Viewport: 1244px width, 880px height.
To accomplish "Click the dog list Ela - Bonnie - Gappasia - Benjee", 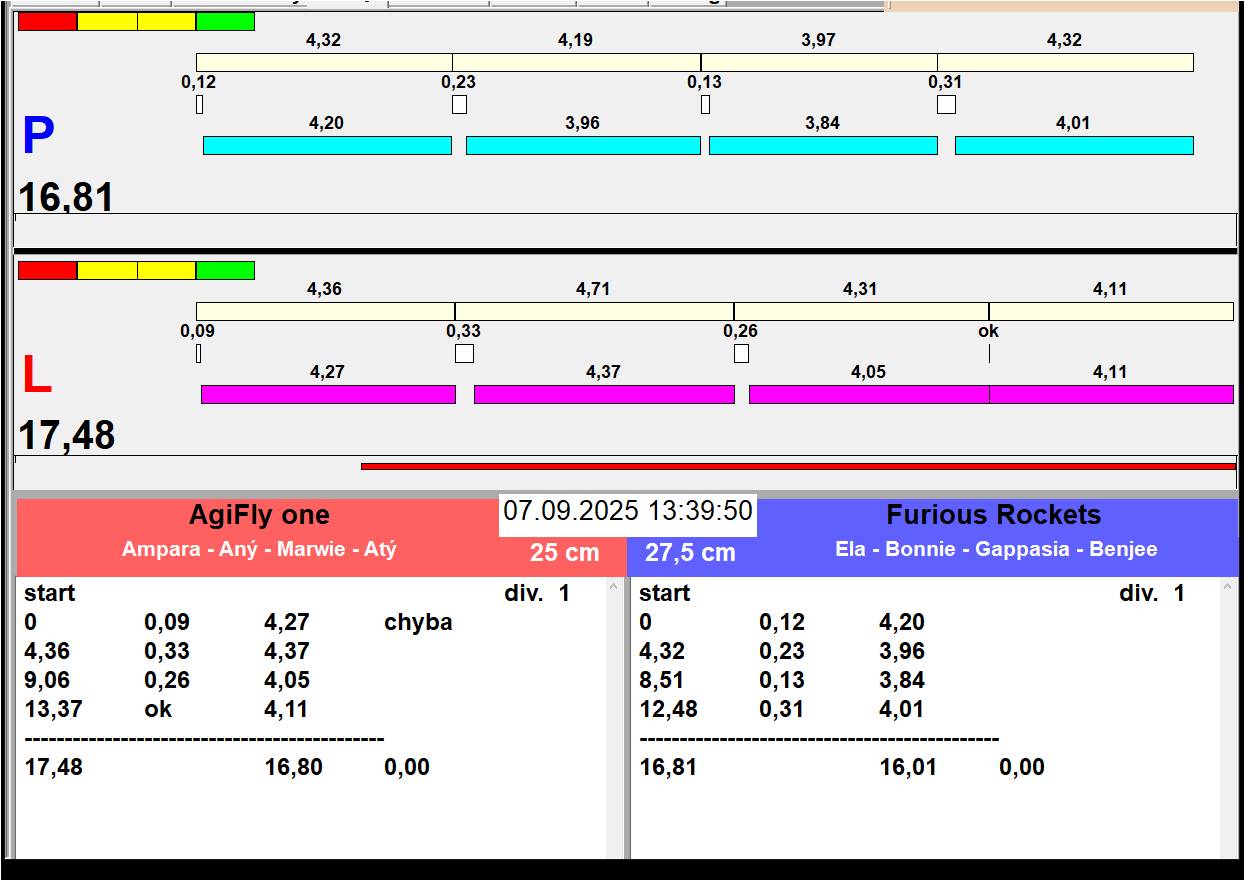I will pyautogui.click(x=996, y=549).
